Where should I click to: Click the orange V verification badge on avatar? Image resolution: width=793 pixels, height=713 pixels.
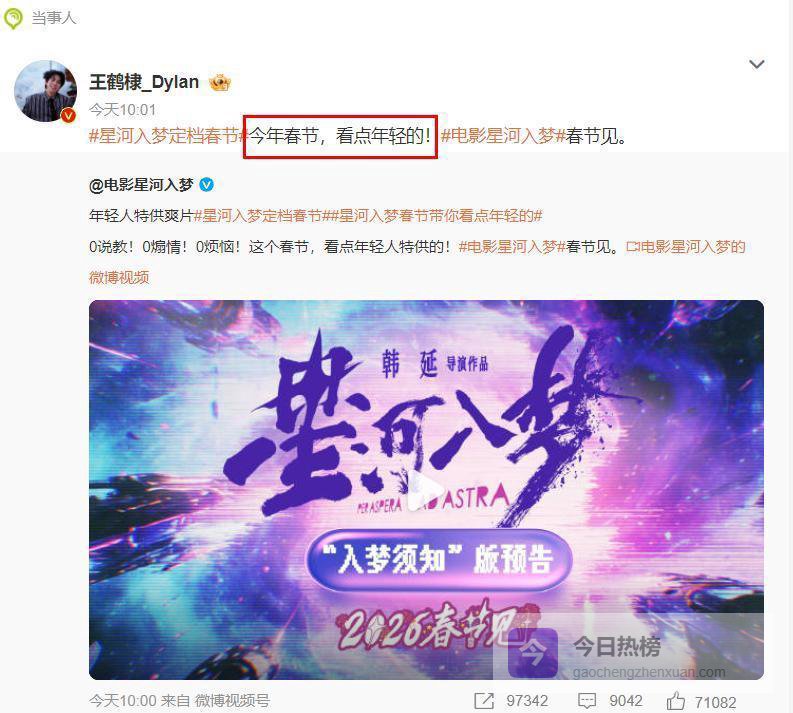(x=68, y=116)
